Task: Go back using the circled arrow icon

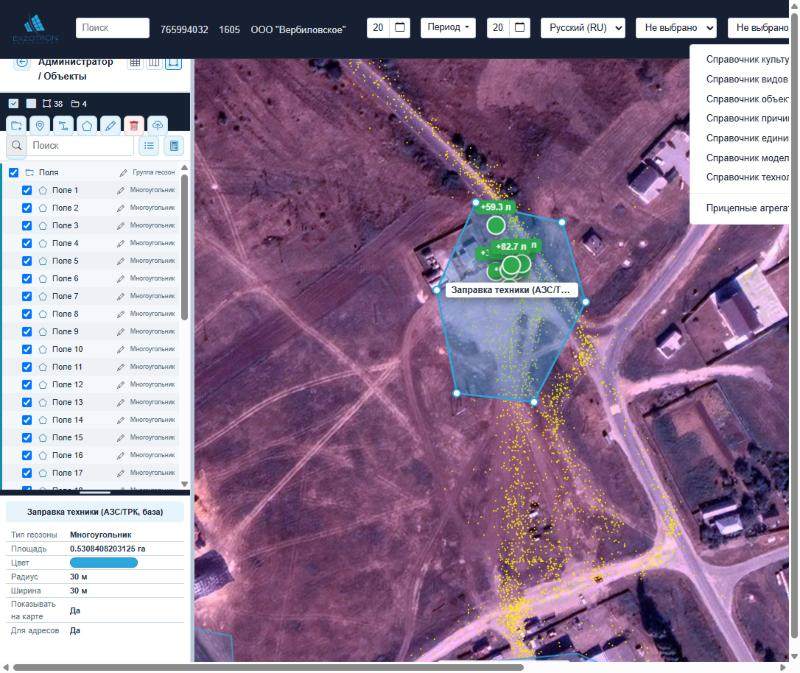Action: (21, 62)
